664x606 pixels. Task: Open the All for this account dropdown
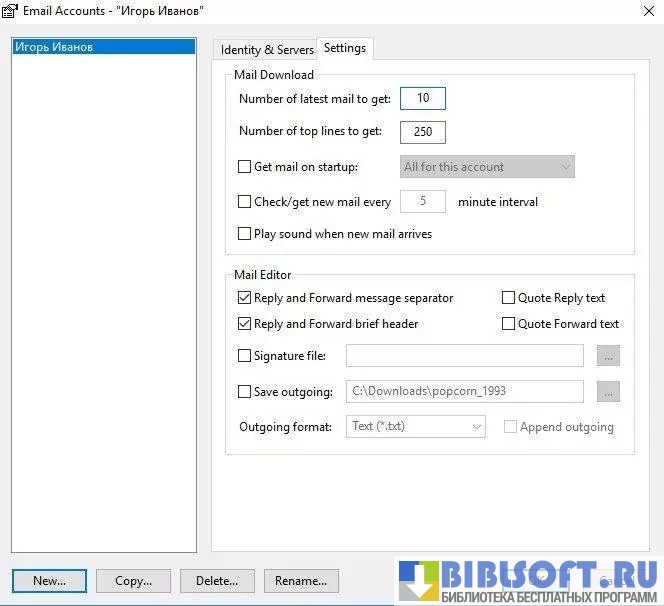pos(487,167)
